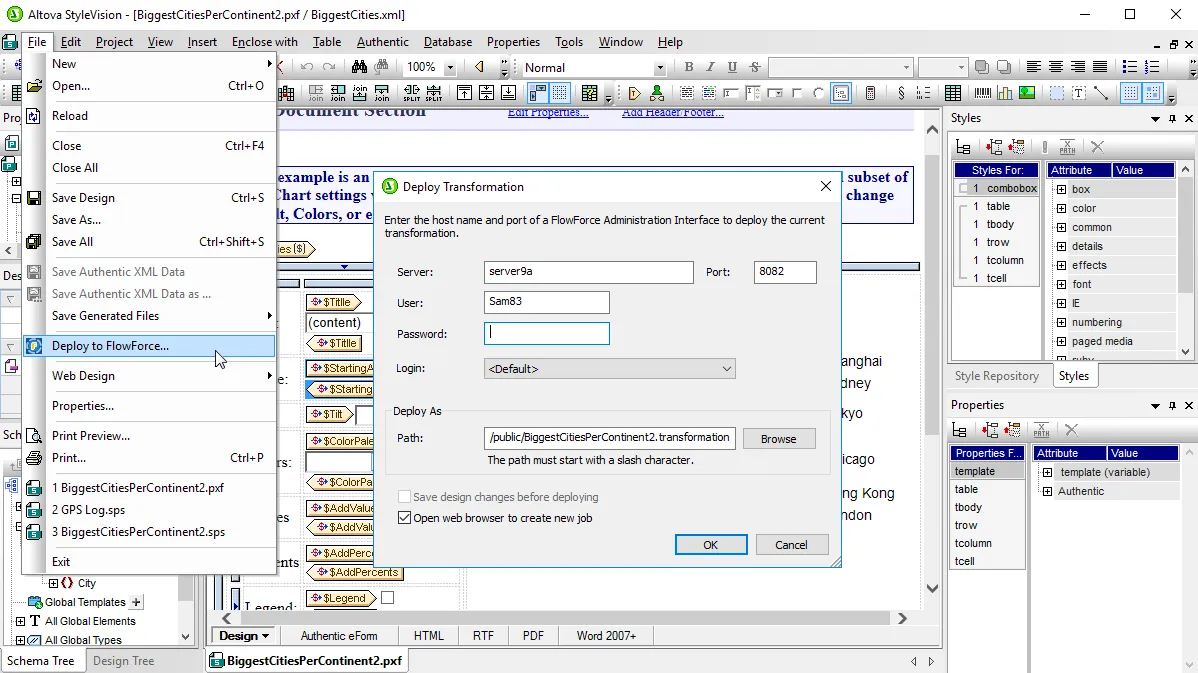
Task: Click the Edit Properties link
Action: [x=548, y=113]
